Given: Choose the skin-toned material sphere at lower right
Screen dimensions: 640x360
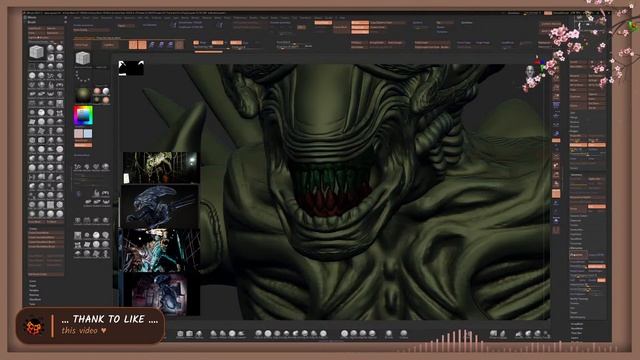Looking at the screenshot, I should [x=106, y=100].
